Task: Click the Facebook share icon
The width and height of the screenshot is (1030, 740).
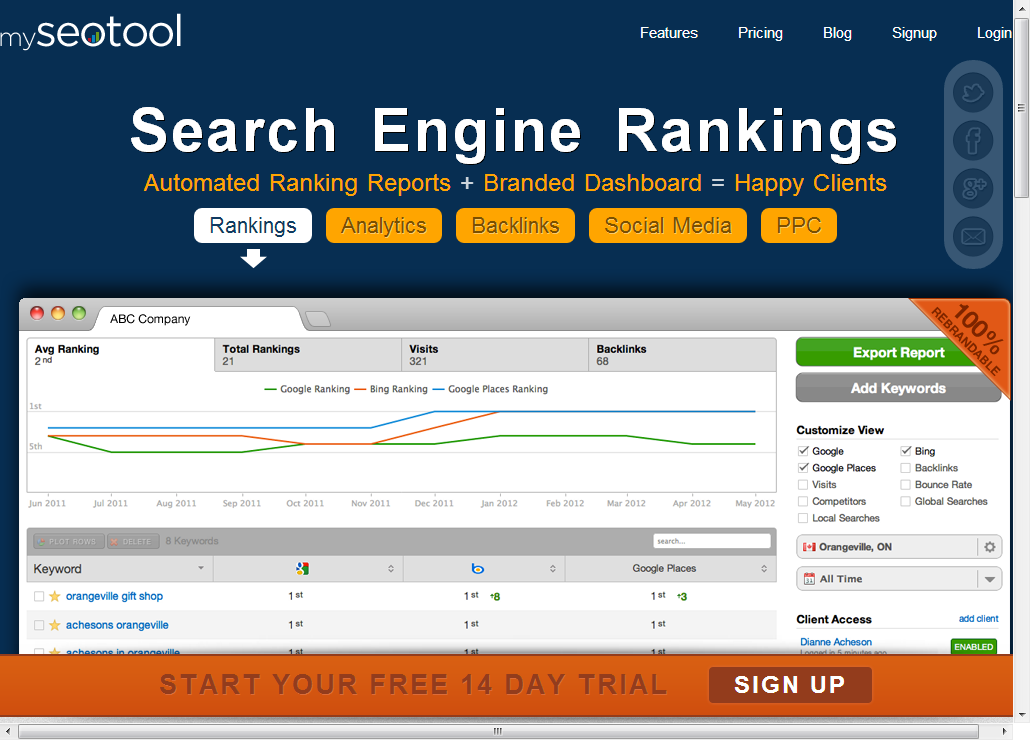Action: 972,141
